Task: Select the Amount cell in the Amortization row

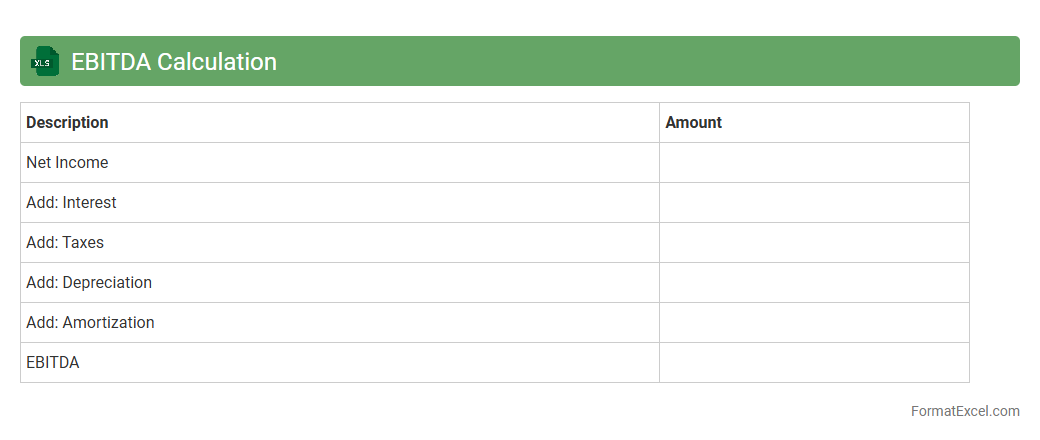Action: click(814, 323)
